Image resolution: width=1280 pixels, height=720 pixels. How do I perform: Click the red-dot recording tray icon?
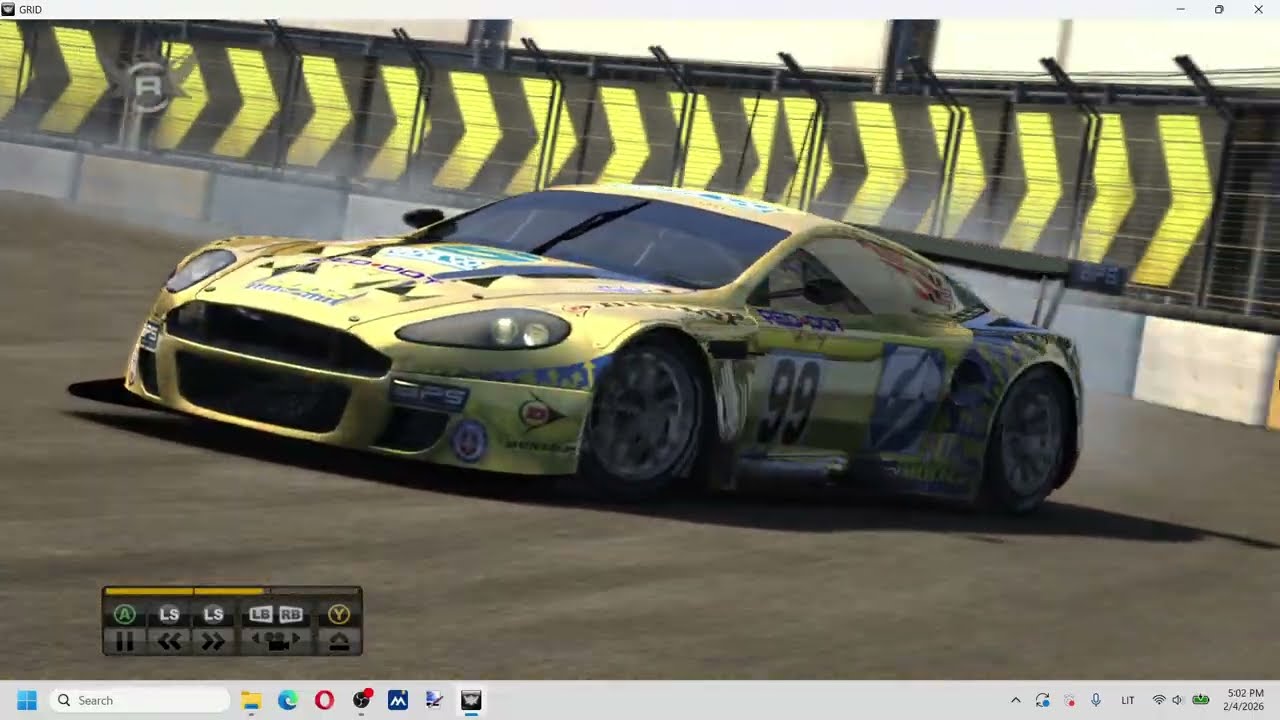(1069, 700)
